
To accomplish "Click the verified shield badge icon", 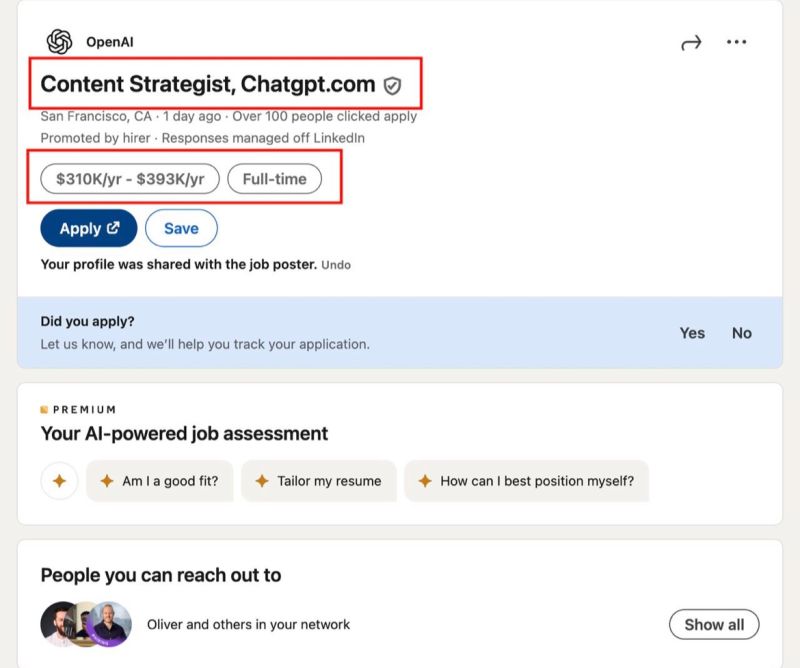I will [x=393, y=86].
